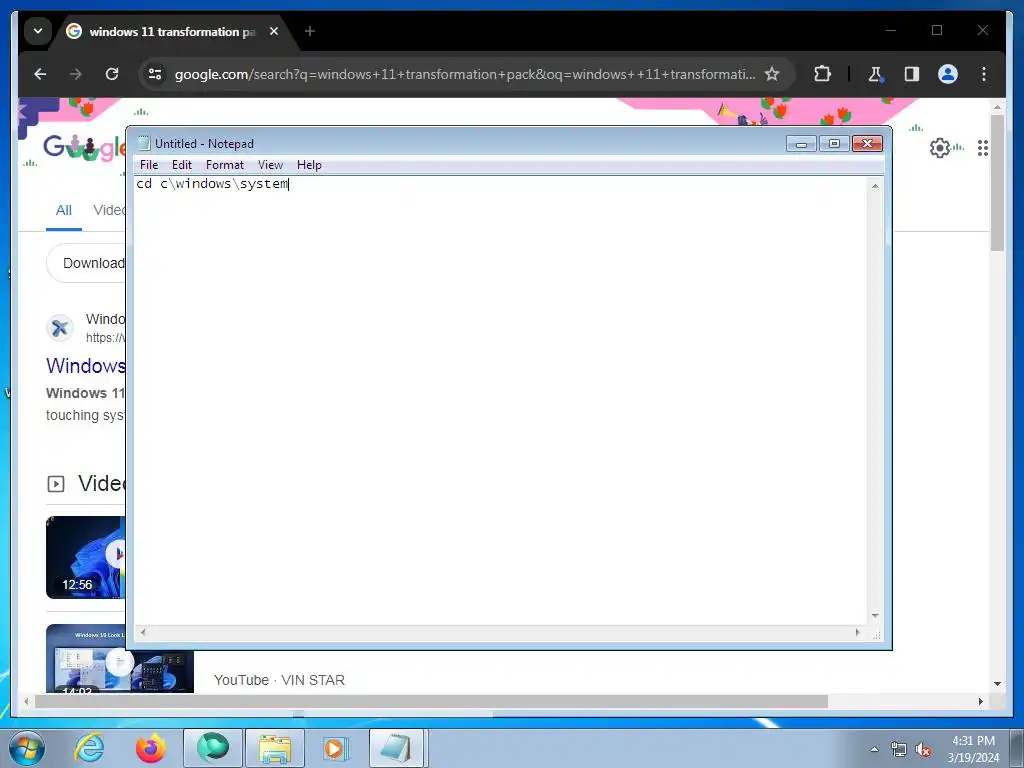Click the Chrome page vertical scrollbar
The height and width of the screenshot is (768, 1024).
click(x=997, y=183)
